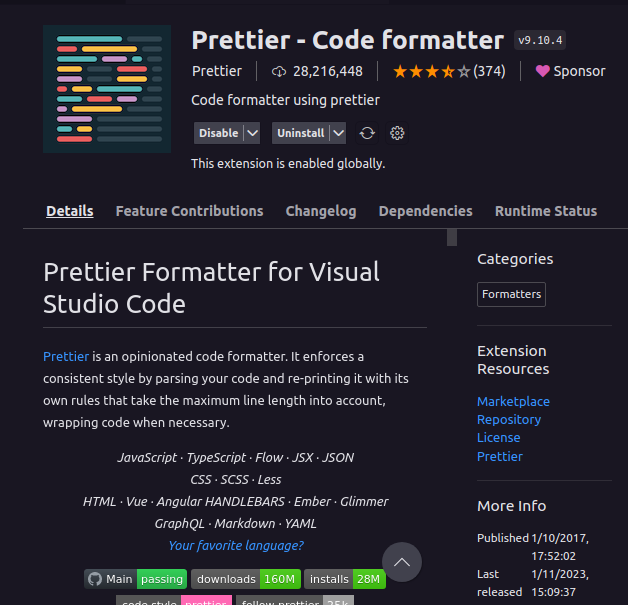Open the extension settings gear
Viewport: 628px width, 605px height.
(397, 133)
